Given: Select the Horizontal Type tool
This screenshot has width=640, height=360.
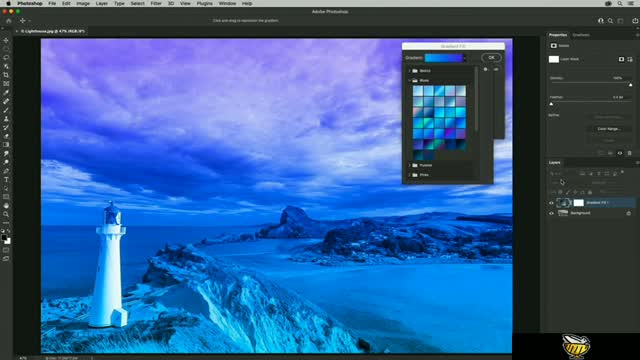Looking at the screenshot, I should [6, 180].
